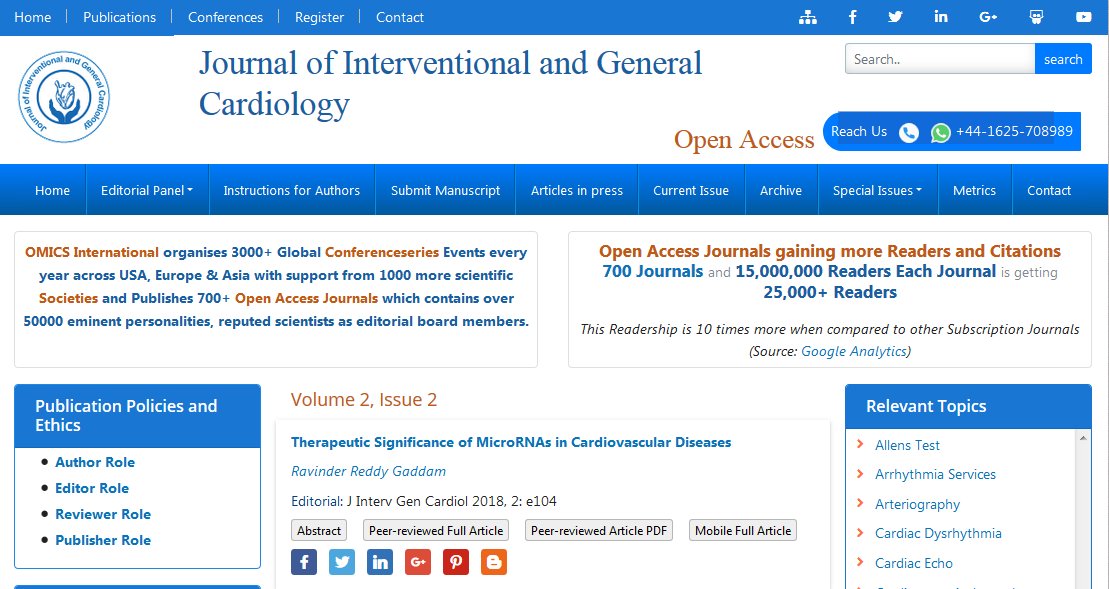Click Contact in the top bar
Image resolution: width=1109 pixels, height=589 pixels.
[400, 17]
